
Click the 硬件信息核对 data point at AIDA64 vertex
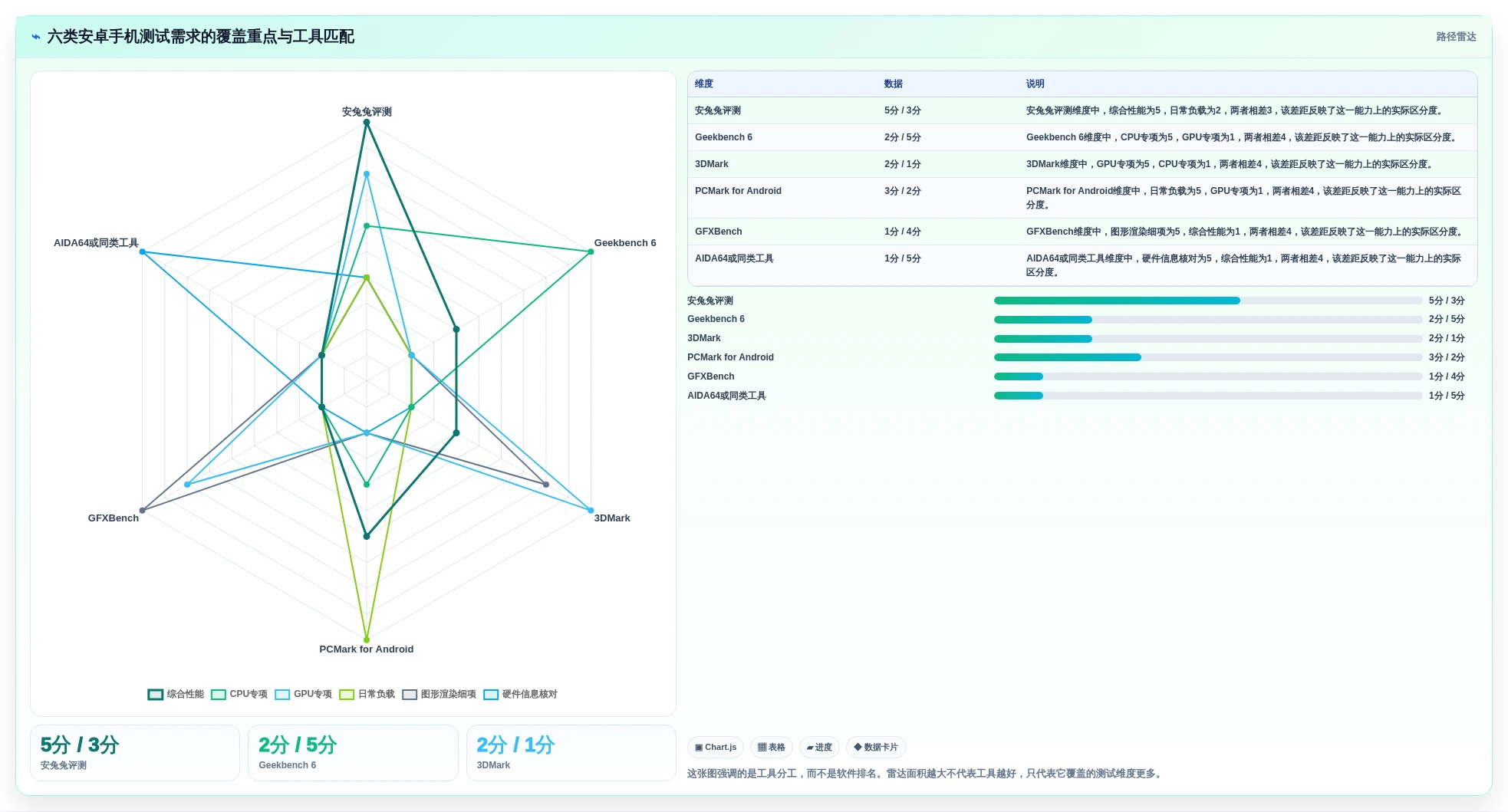pyautogui.click(x=143, y=251)
